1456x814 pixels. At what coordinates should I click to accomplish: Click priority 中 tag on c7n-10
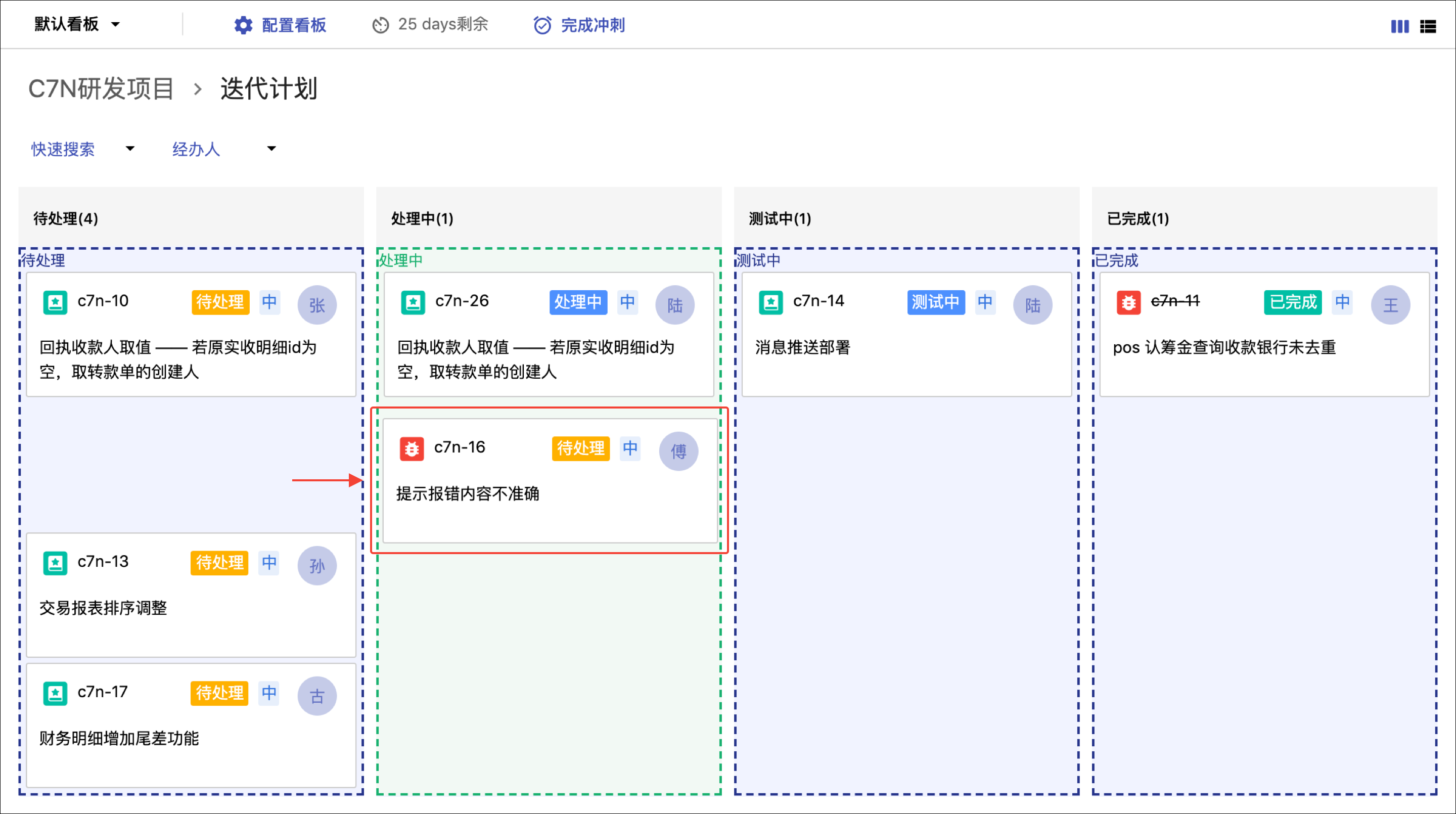(x=269, y=302)
